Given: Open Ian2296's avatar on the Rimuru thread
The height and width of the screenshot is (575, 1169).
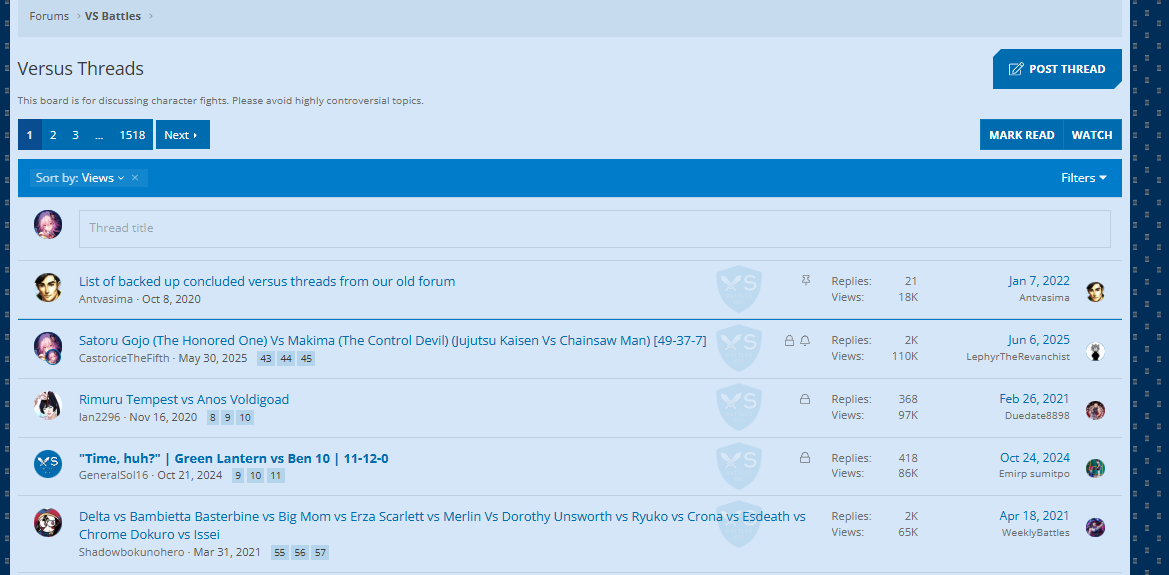Looking at the screenshot, I should point(48,406).
